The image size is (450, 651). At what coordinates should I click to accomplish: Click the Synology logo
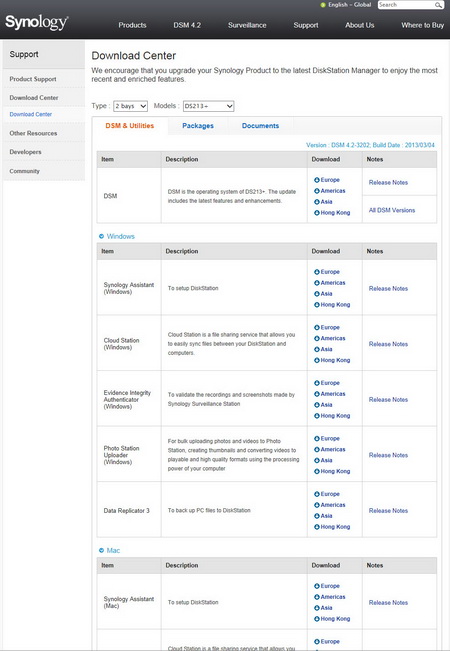[x=37, y=22]
